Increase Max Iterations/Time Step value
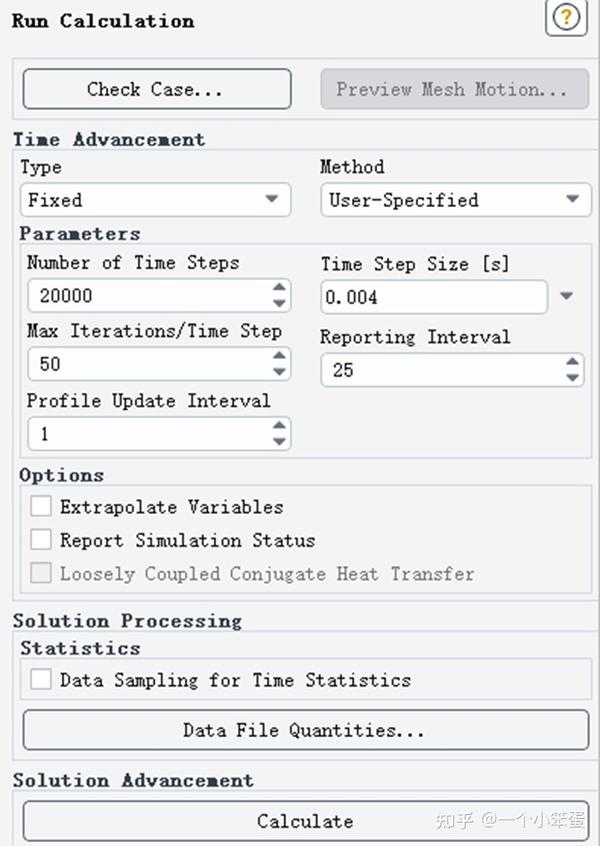 point(279,357)
